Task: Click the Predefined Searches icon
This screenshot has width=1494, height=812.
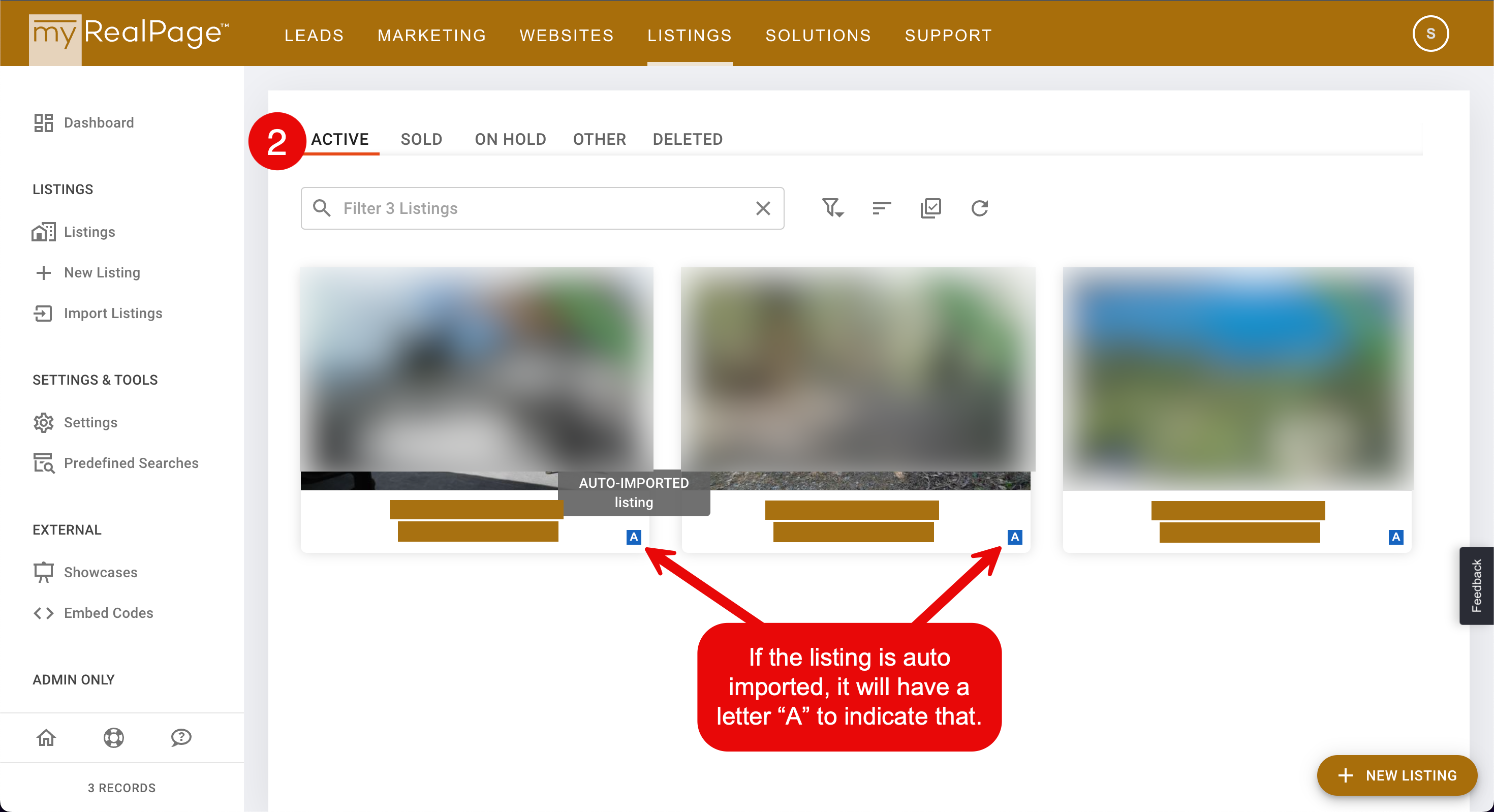Action: coord(44,463)
